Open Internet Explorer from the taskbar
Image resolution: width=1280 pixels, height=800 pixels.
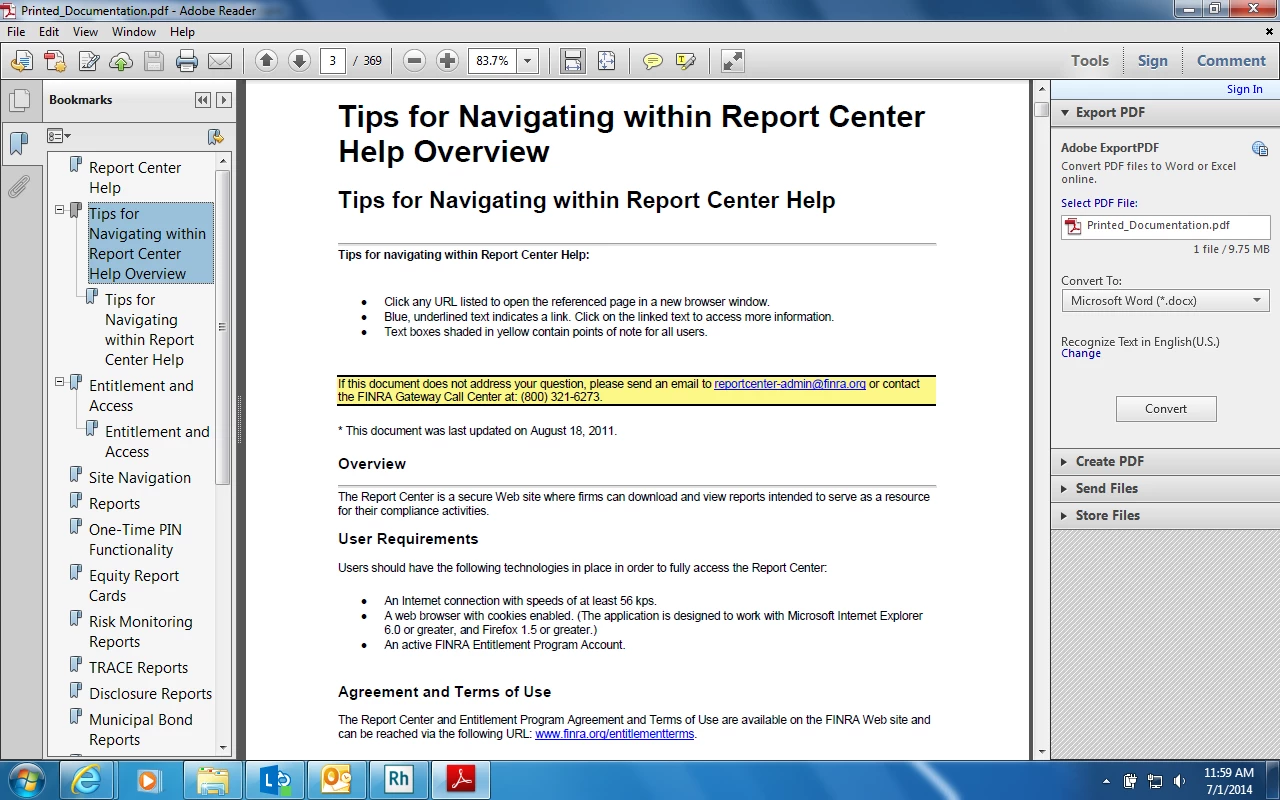pyautogui.click(x=87, y=780)
